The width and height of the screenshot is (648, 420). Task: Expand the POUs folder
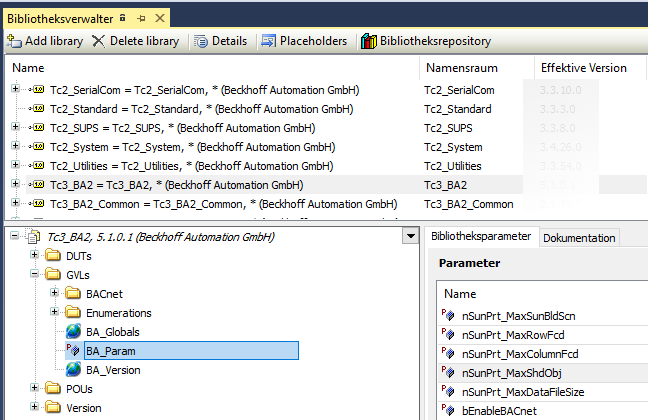point(34,388)
